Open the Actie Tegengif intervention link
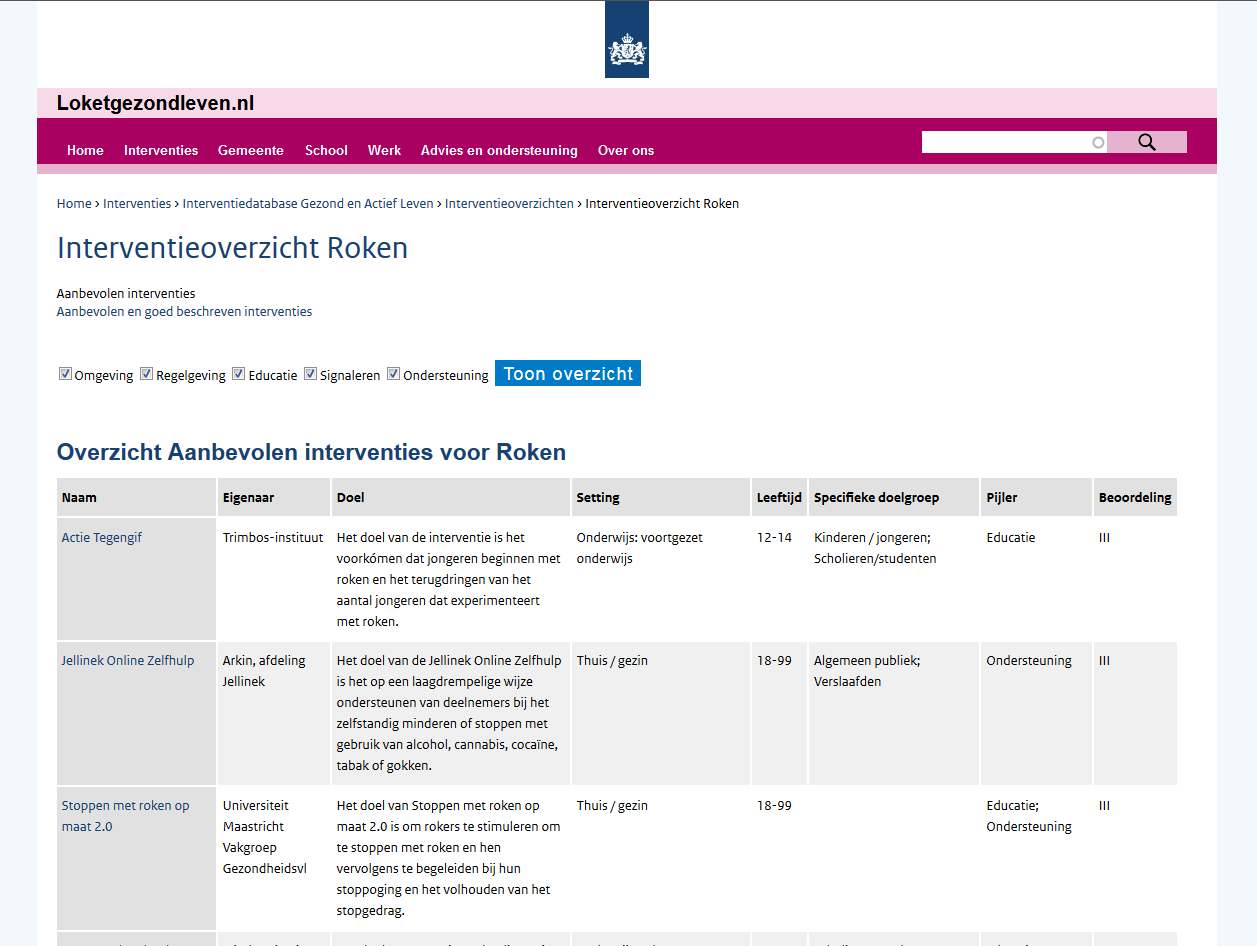 (102, 538)
